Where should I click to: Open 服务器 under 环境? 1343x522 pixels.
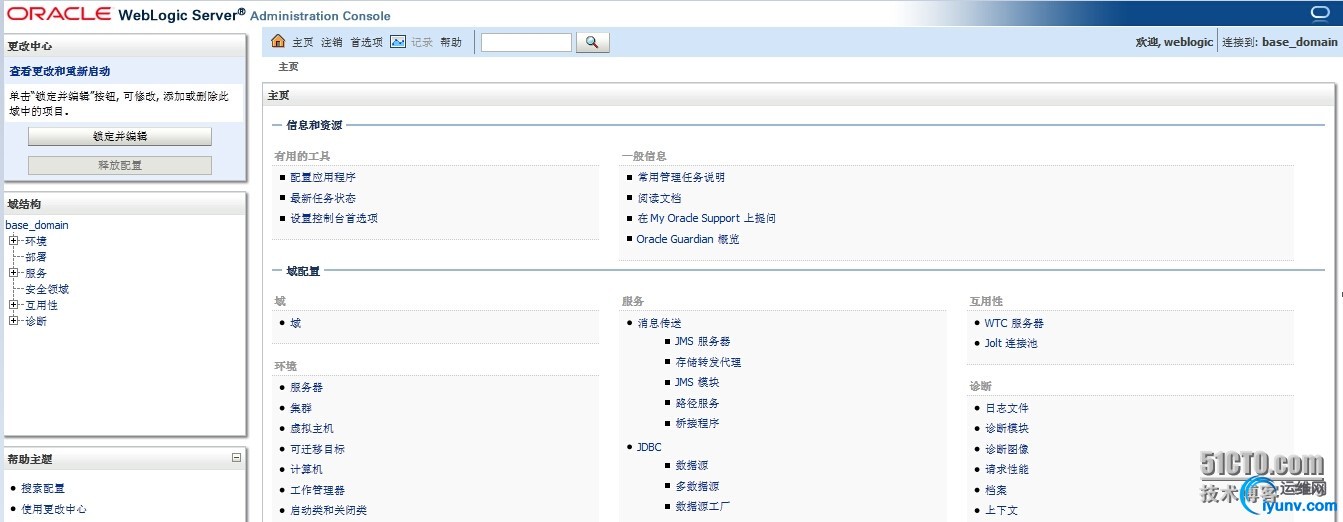tap(306, 387)
